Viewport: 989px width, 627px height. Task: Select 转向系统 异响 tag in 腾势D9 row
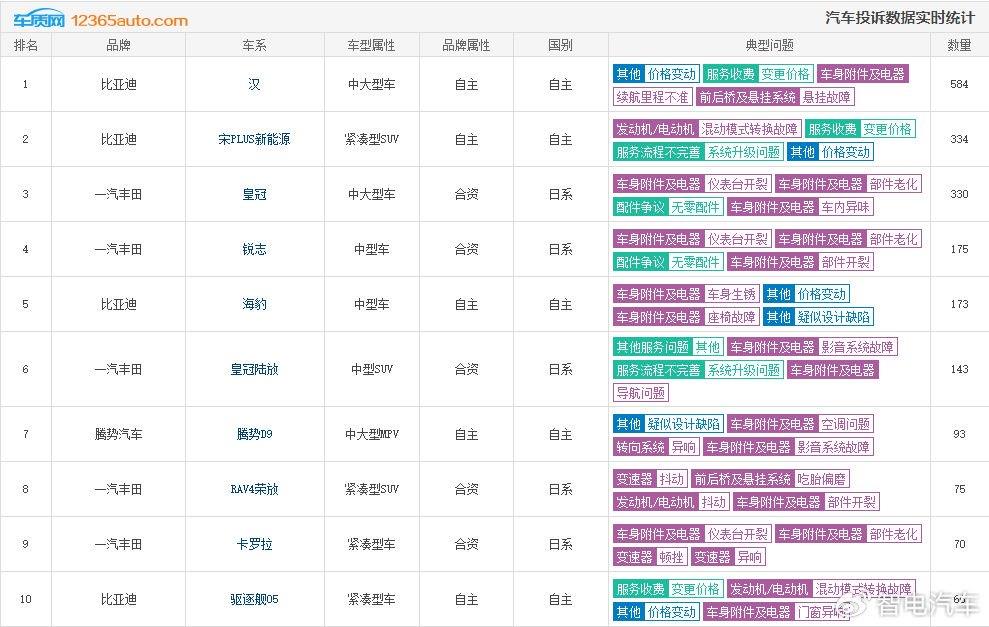click(656, 447)
